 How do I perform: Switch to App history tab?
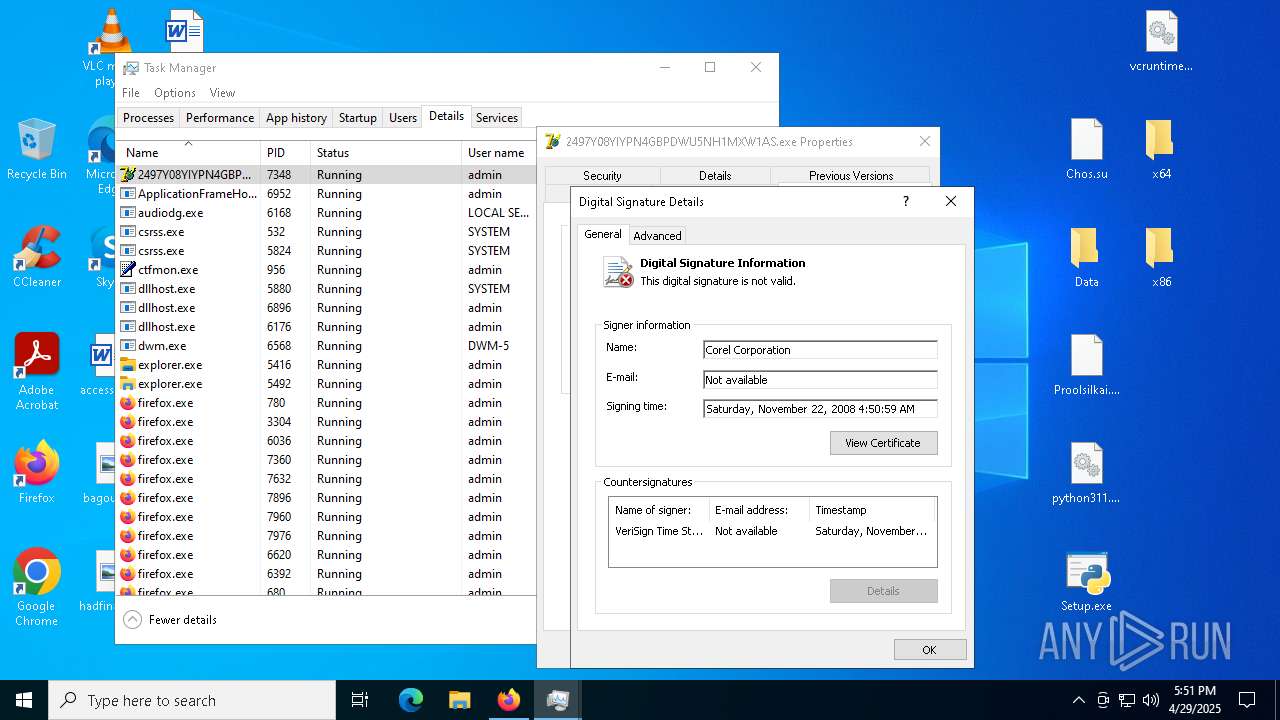point(296,118)
